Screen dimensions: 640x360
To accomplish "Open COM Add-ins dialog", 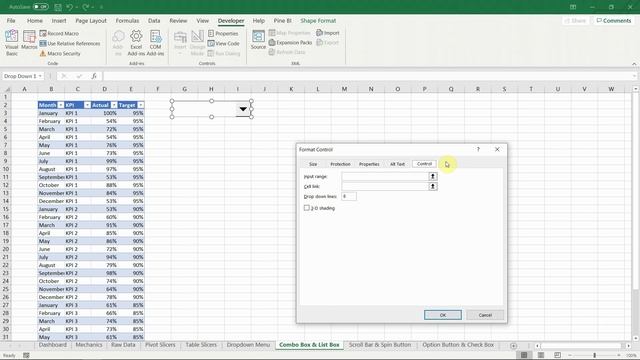I will pos(156,42).
